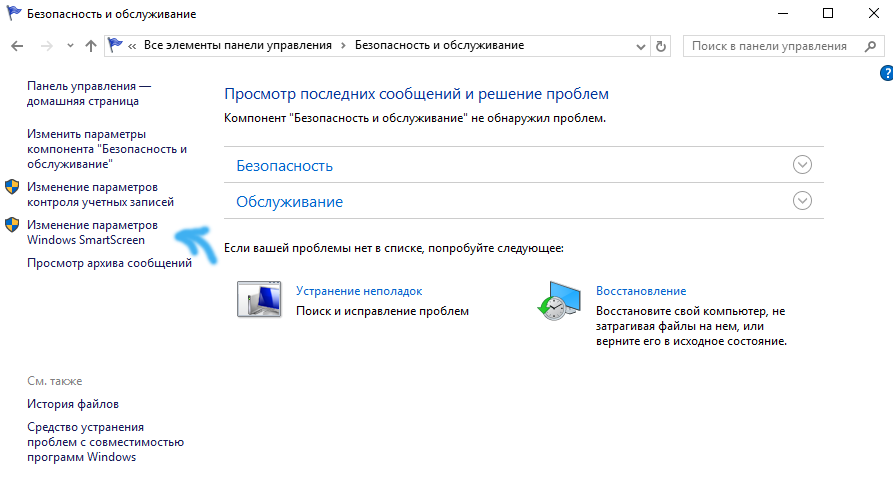Open Изменение параметров Windows SmartScreen
Screen dimensions: 893x481
92,232
